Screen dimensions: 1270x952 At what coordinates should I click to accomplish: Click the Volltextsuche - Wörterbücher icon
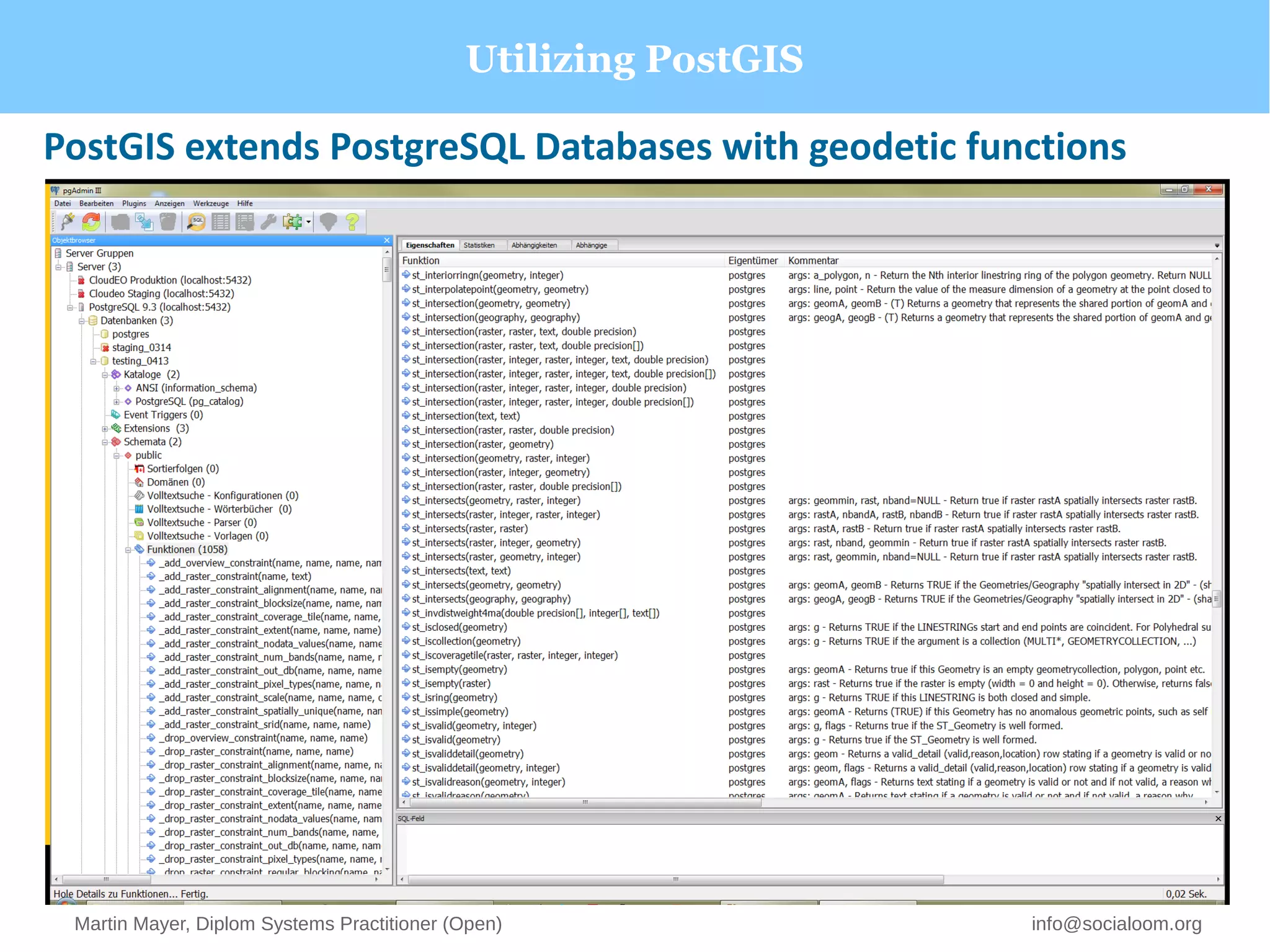pyautogui.click(x=140, y=509)
